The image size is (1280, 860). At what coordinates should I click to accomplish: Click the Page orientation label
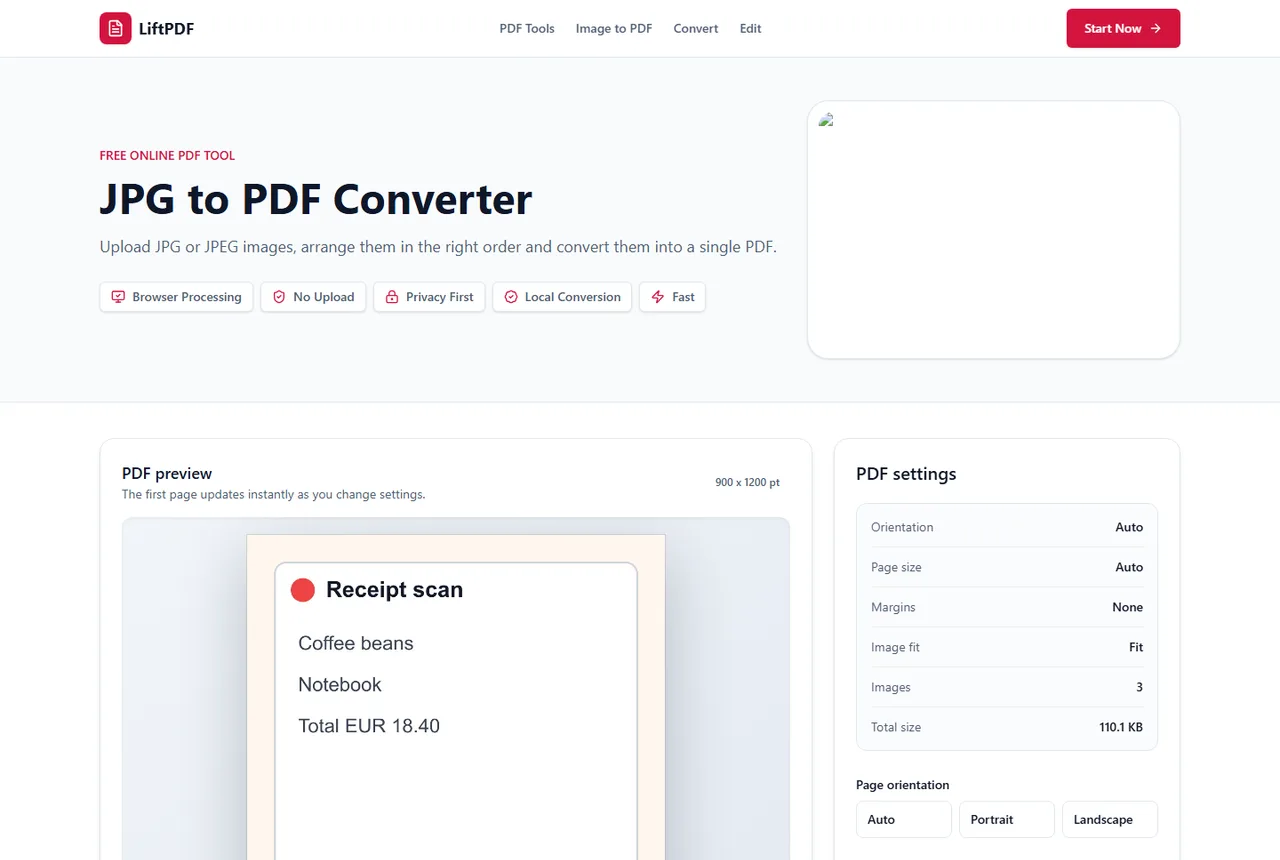903,785
